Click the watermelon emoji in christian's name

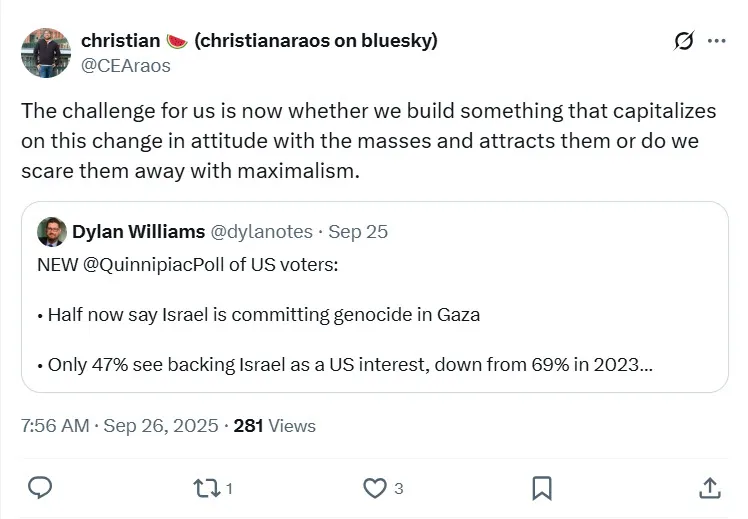pos(177,41)
